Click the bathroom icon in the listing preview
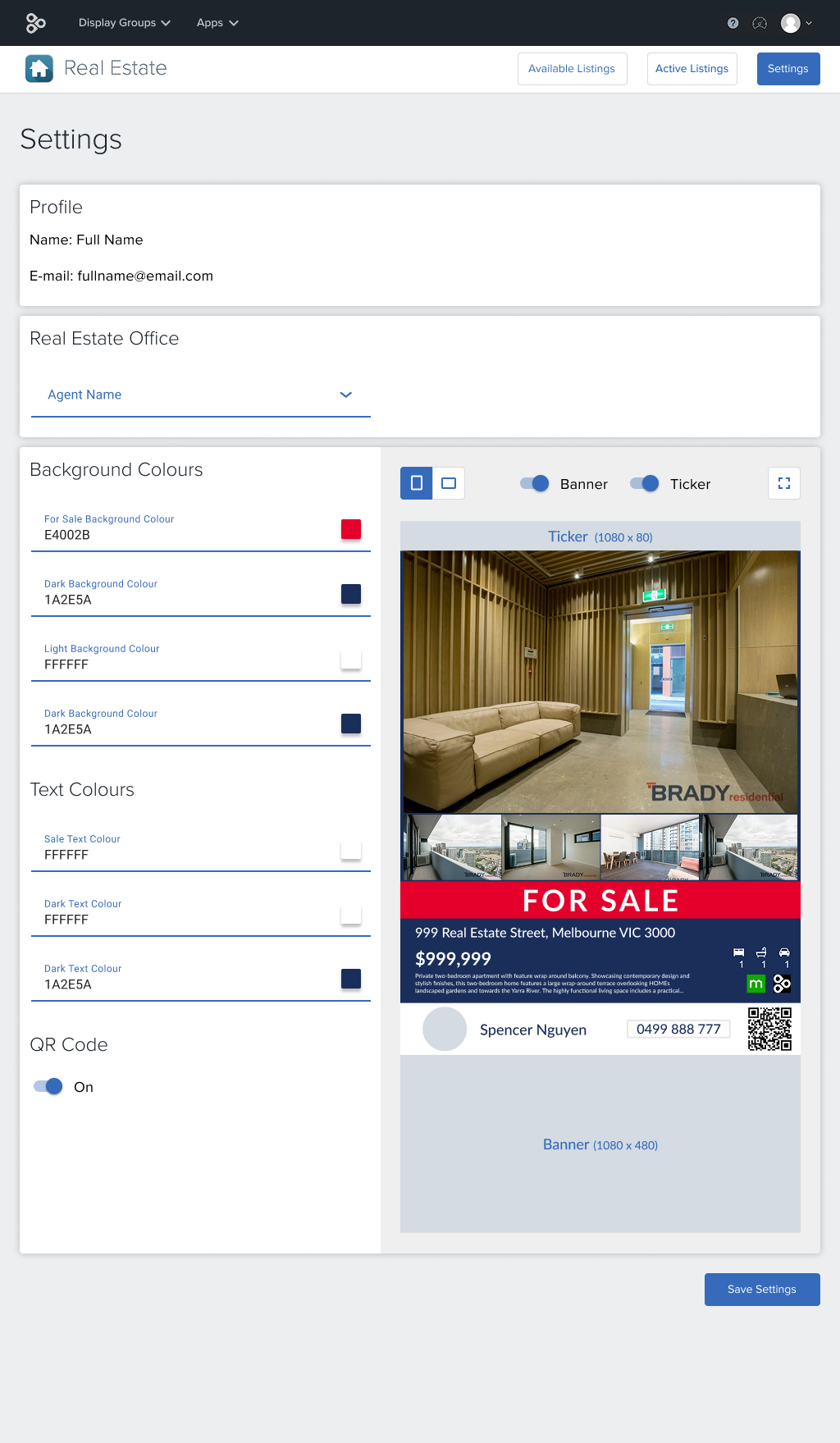The image size is (840, 1443). (761, 952)
